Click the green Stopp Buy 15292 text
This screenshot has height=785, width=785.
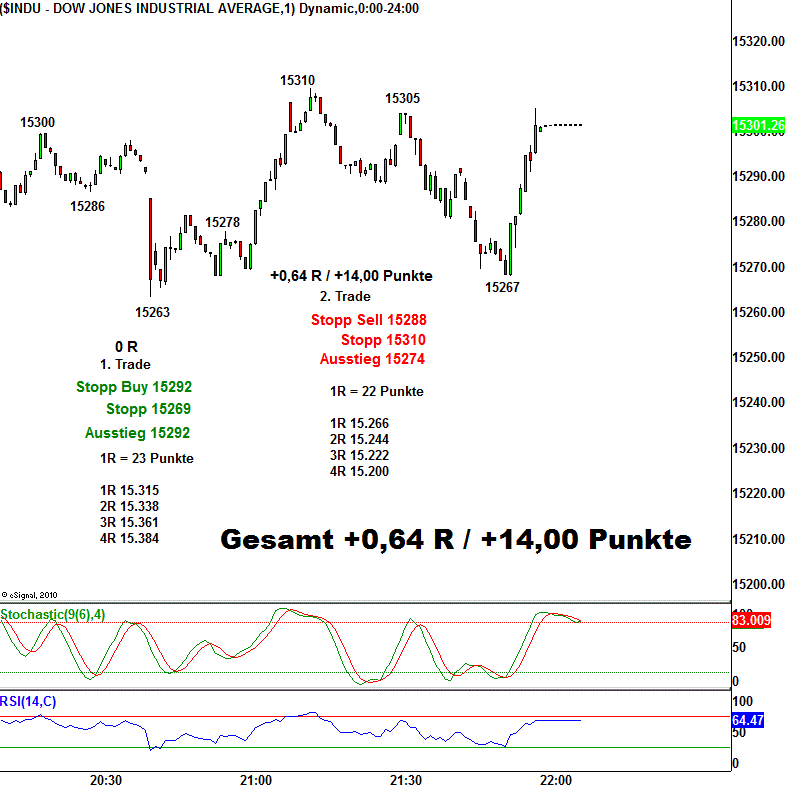click(133, 387)
